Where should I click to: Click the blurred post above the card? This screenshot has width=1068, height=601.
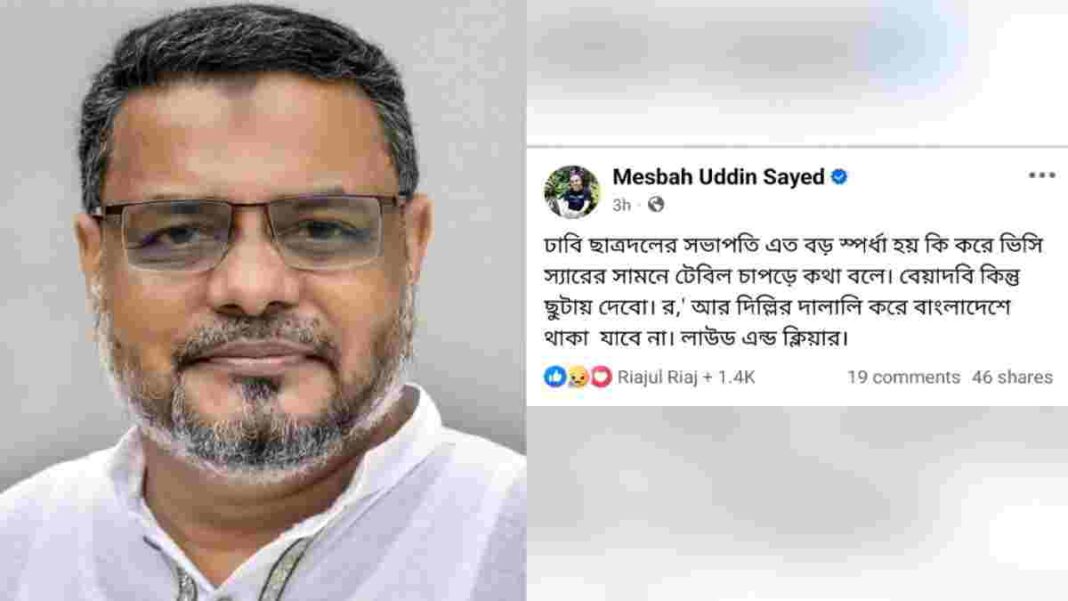pyautogui.click(x=797, y=72)
